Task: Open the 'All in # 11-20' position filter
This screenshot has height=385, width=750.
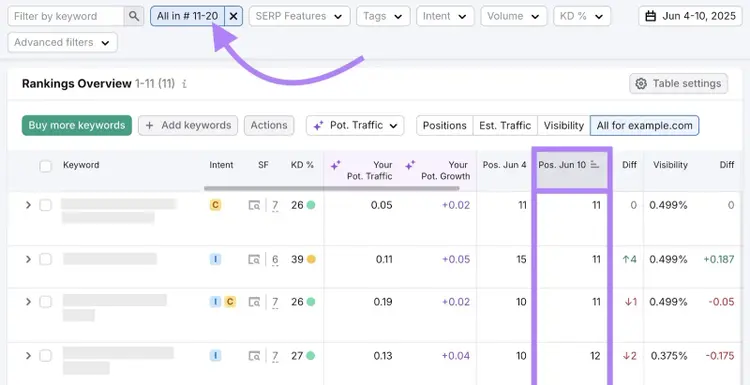Action: 188,16
